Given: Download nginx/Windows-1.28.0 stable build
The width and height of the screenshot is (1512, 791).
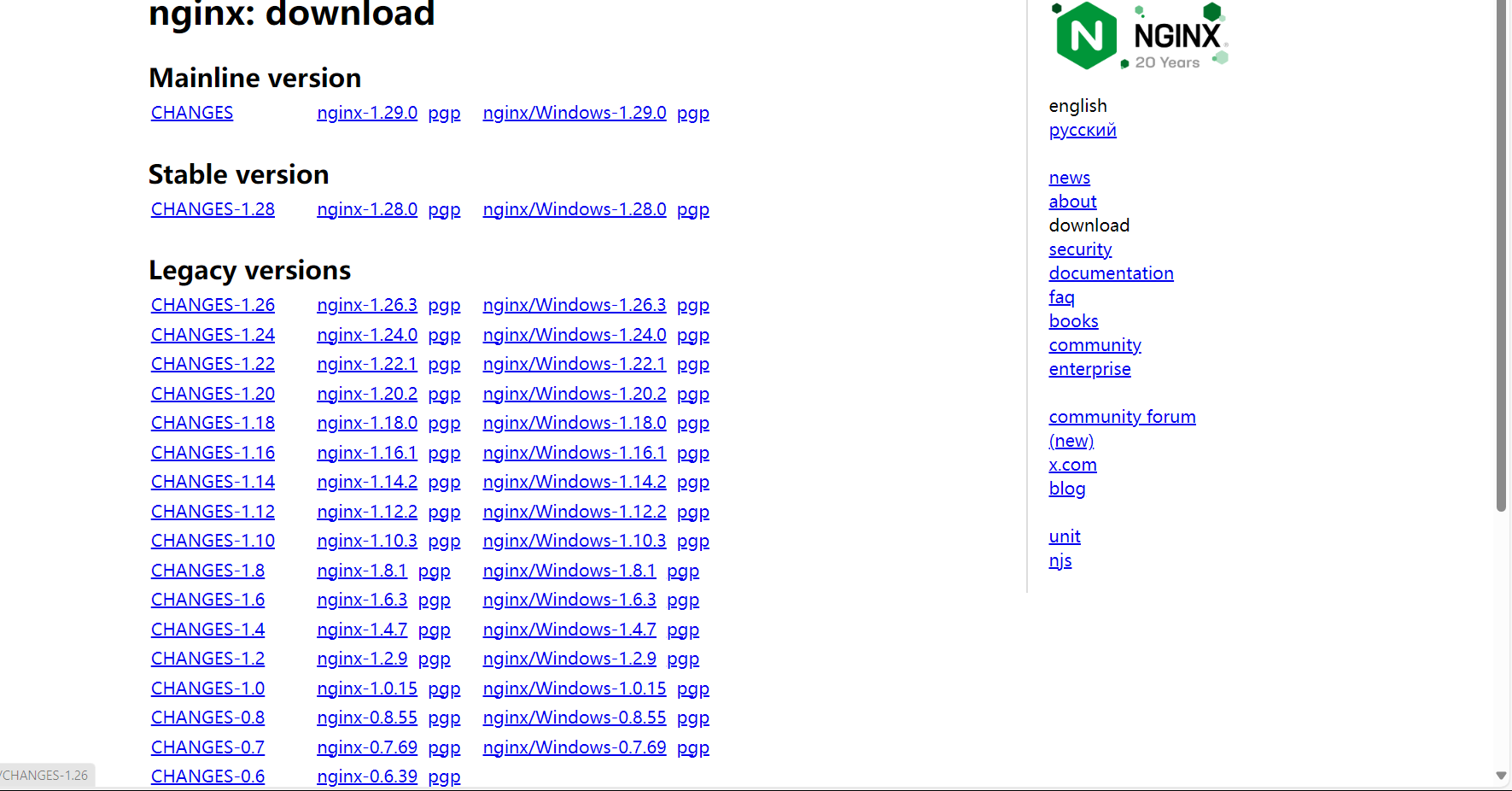Looking at the screenshot, I should tap(575, 209).
